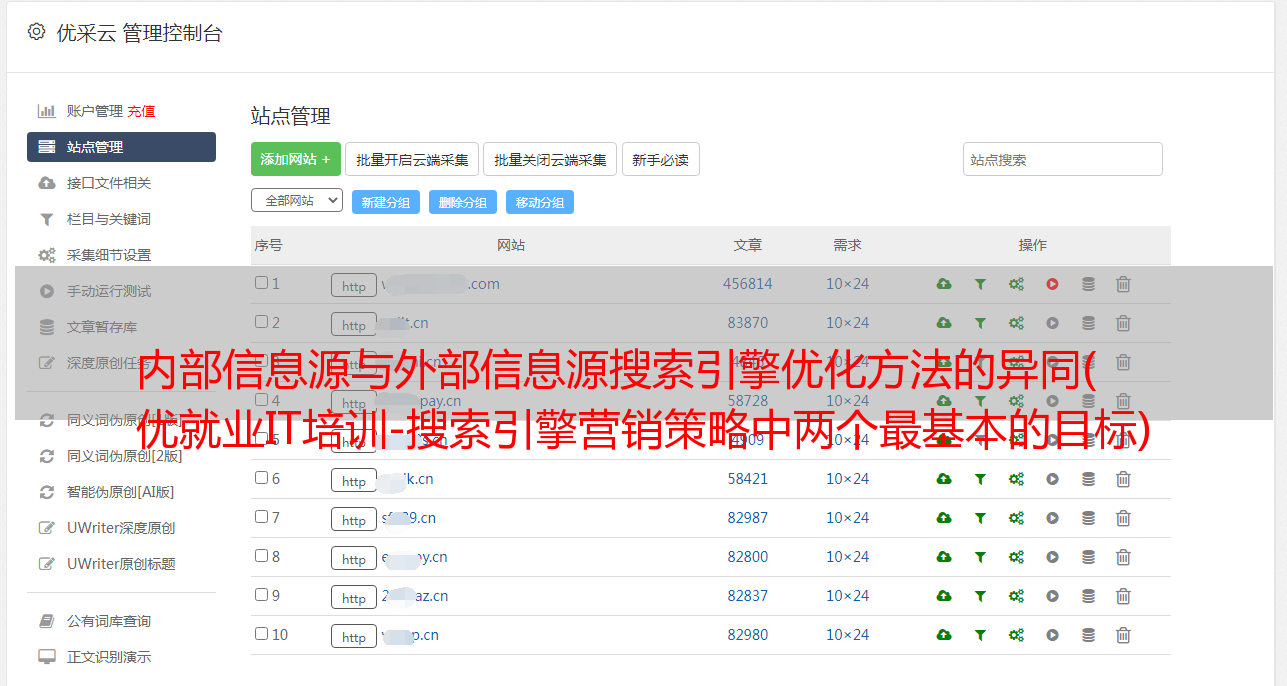Click the cloud upload icon for the 456814 row
1287x686 pixels.
tap(944, 284)
